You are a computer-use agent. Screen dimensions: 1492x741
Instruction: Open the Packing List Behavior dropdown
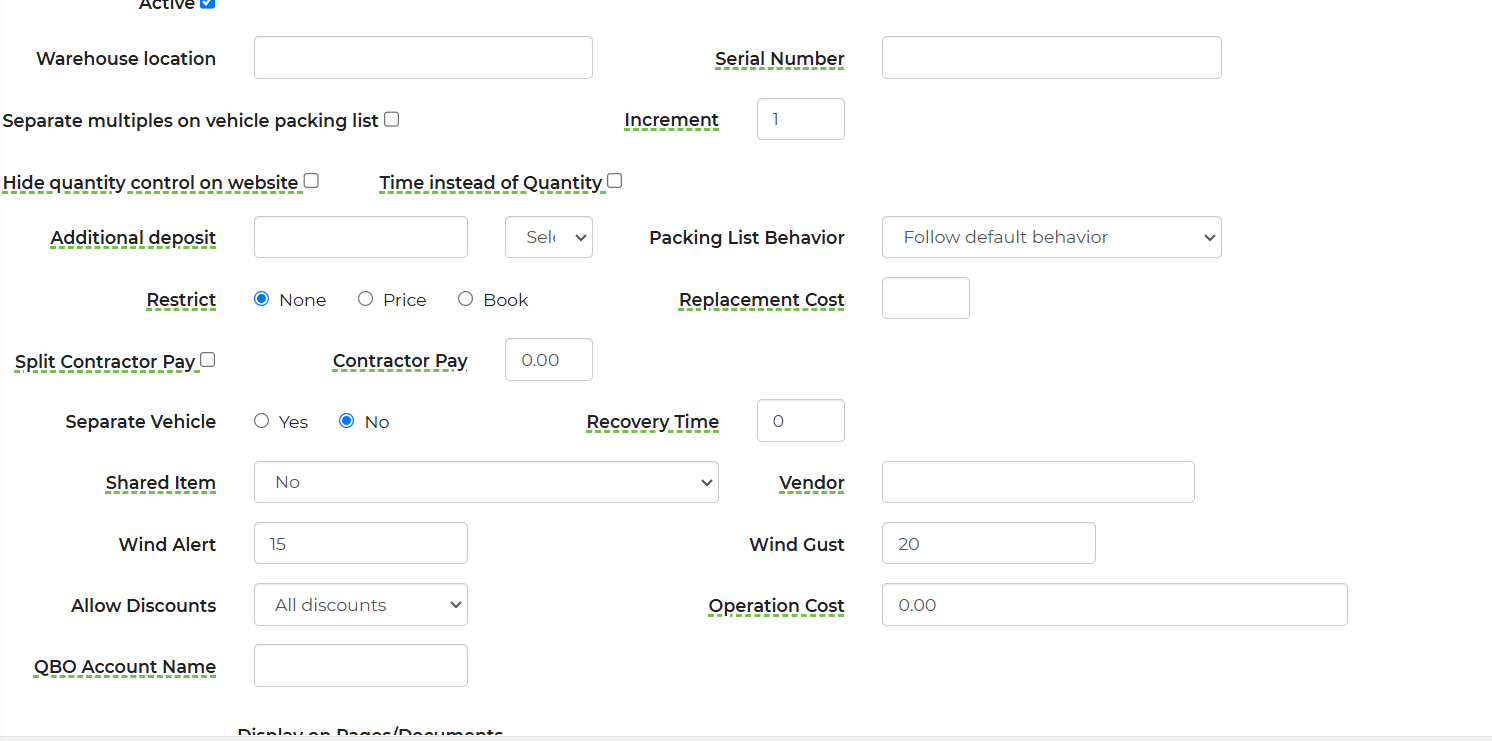(1051, 237)
